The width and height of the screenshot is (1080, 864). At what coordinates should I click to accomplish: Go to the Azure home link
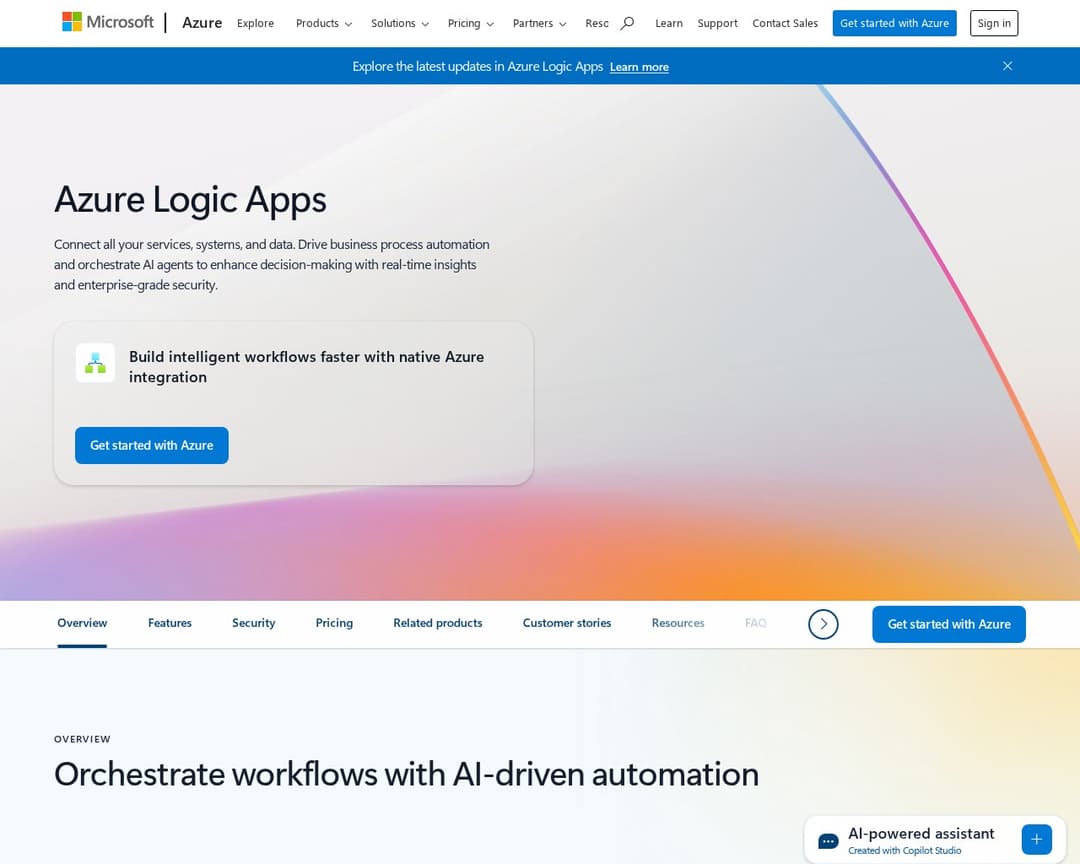[x=202, y=23]
